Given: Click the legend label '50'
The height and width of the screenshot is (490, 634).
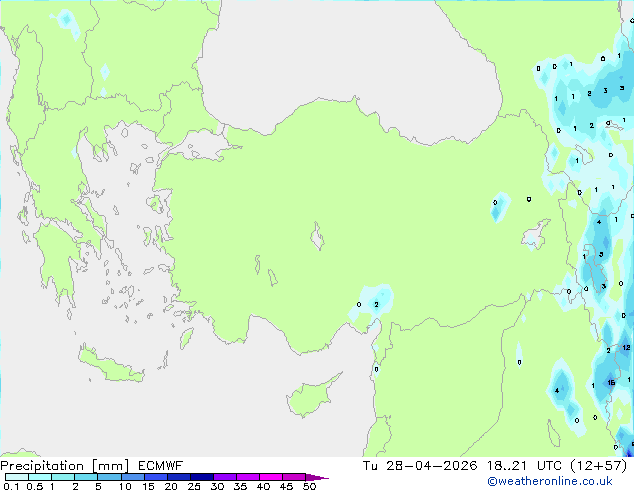Looking at the screenshot, I should click(309, 486).
